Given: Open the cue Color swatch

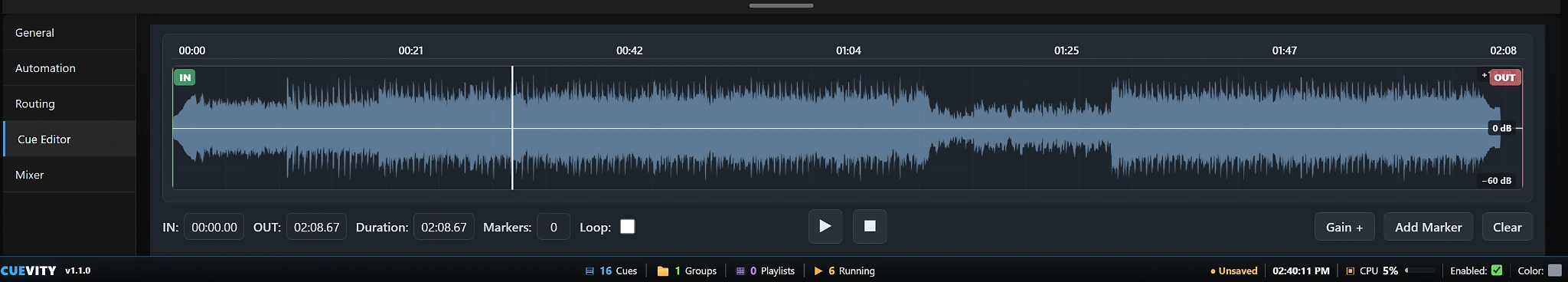Looking at the screenshot, I should coord(1554,271).
